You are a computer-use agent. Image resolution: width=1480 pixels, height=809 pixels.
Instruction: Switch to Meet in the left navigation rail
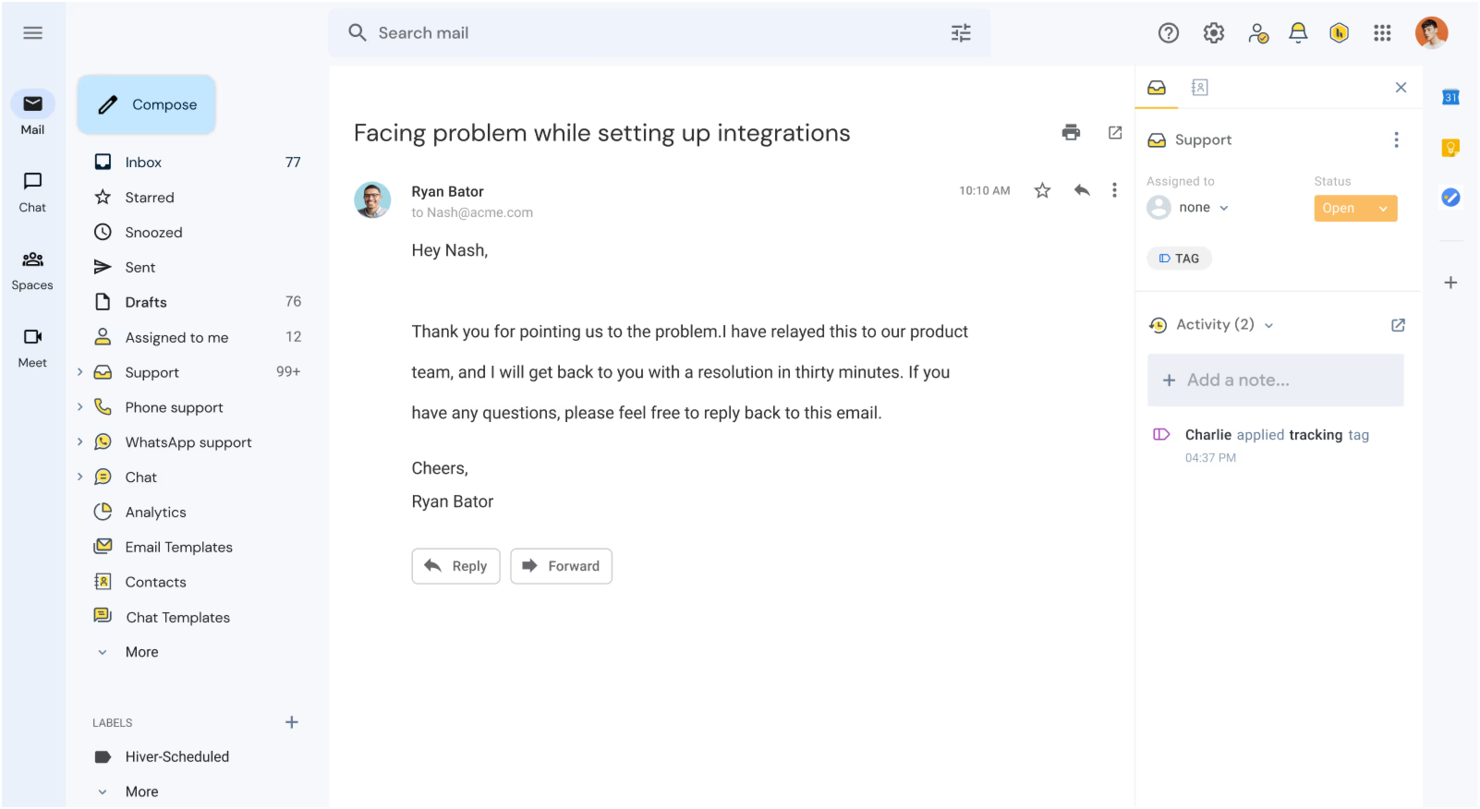32,347
